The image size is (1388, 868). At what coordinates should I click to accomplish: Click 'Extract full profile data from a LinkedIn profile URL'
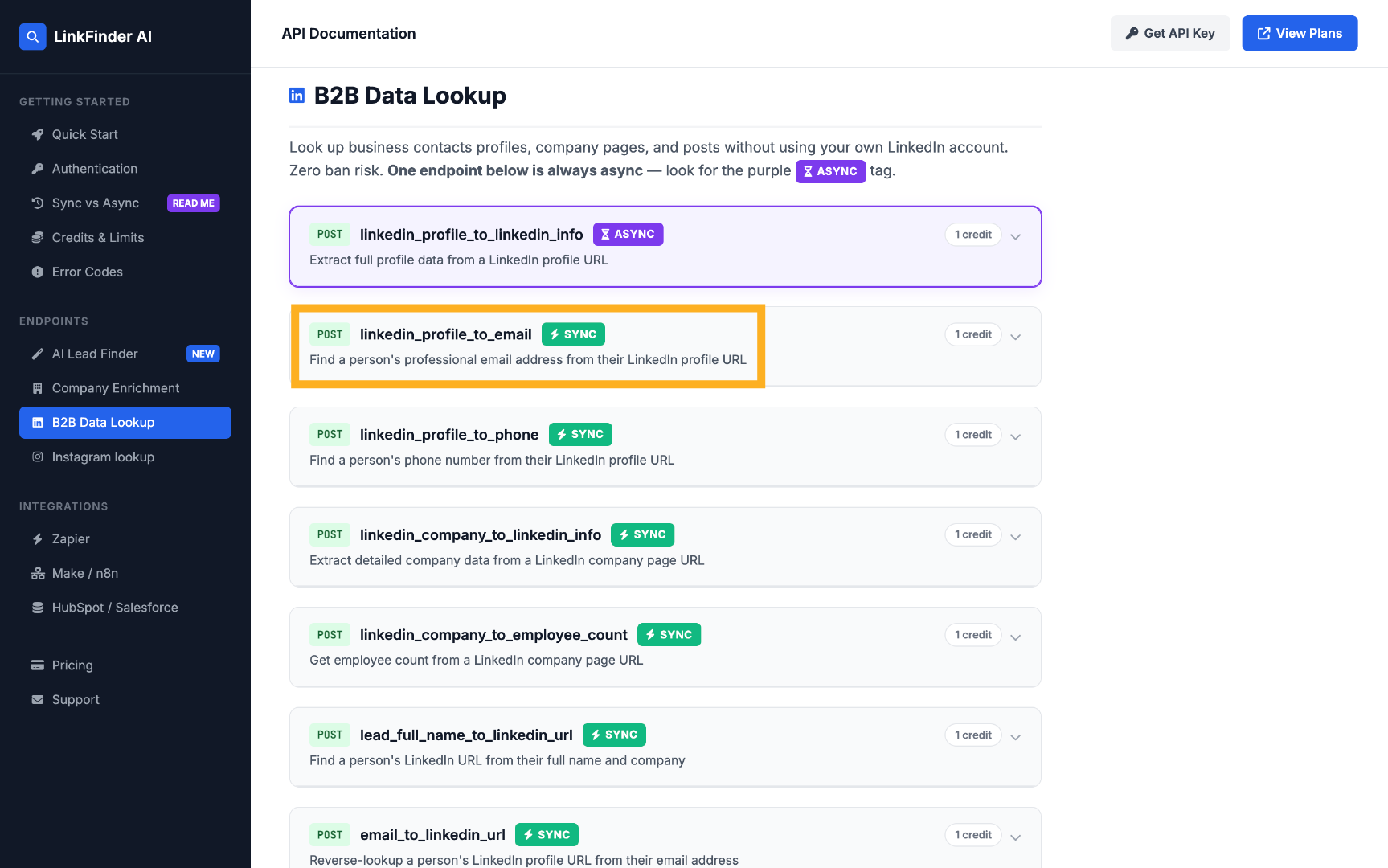[459, 260]
